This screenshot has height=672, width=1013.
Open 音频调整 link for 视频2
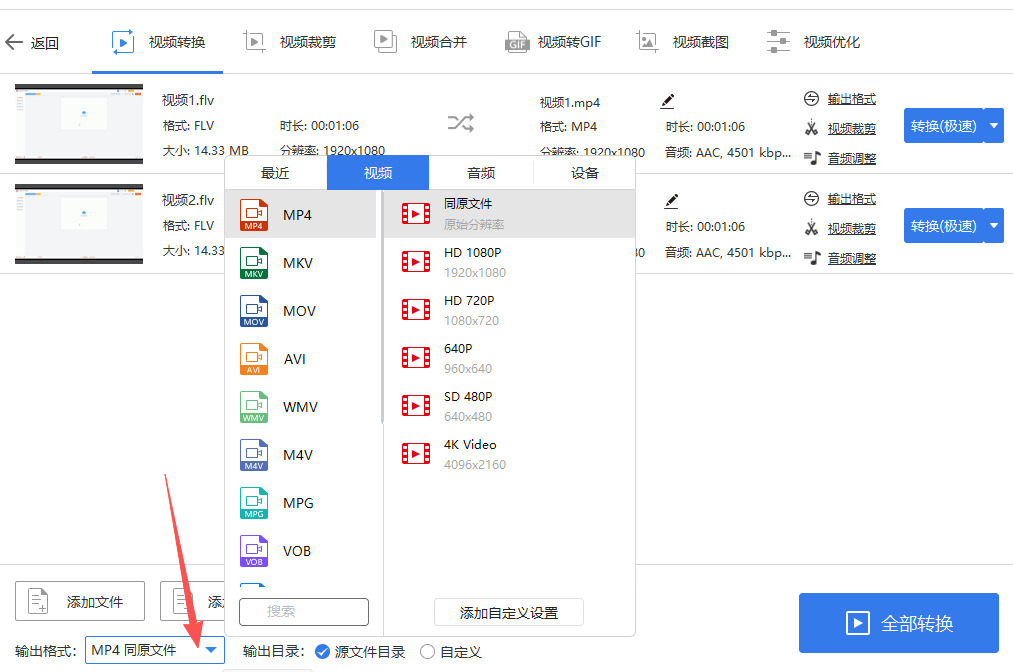point(851,258)
